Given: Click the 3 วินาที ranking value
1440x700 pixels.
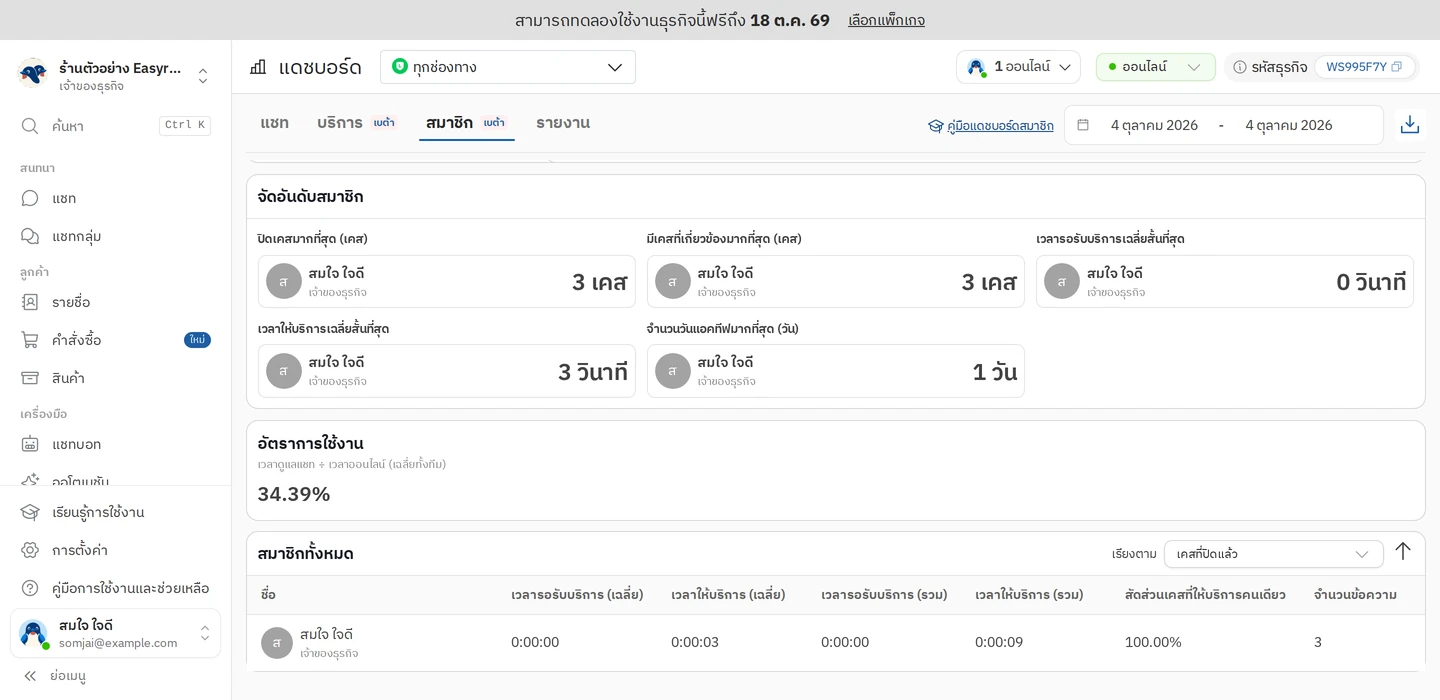Looking at the screenshot, I should (593, 372).
